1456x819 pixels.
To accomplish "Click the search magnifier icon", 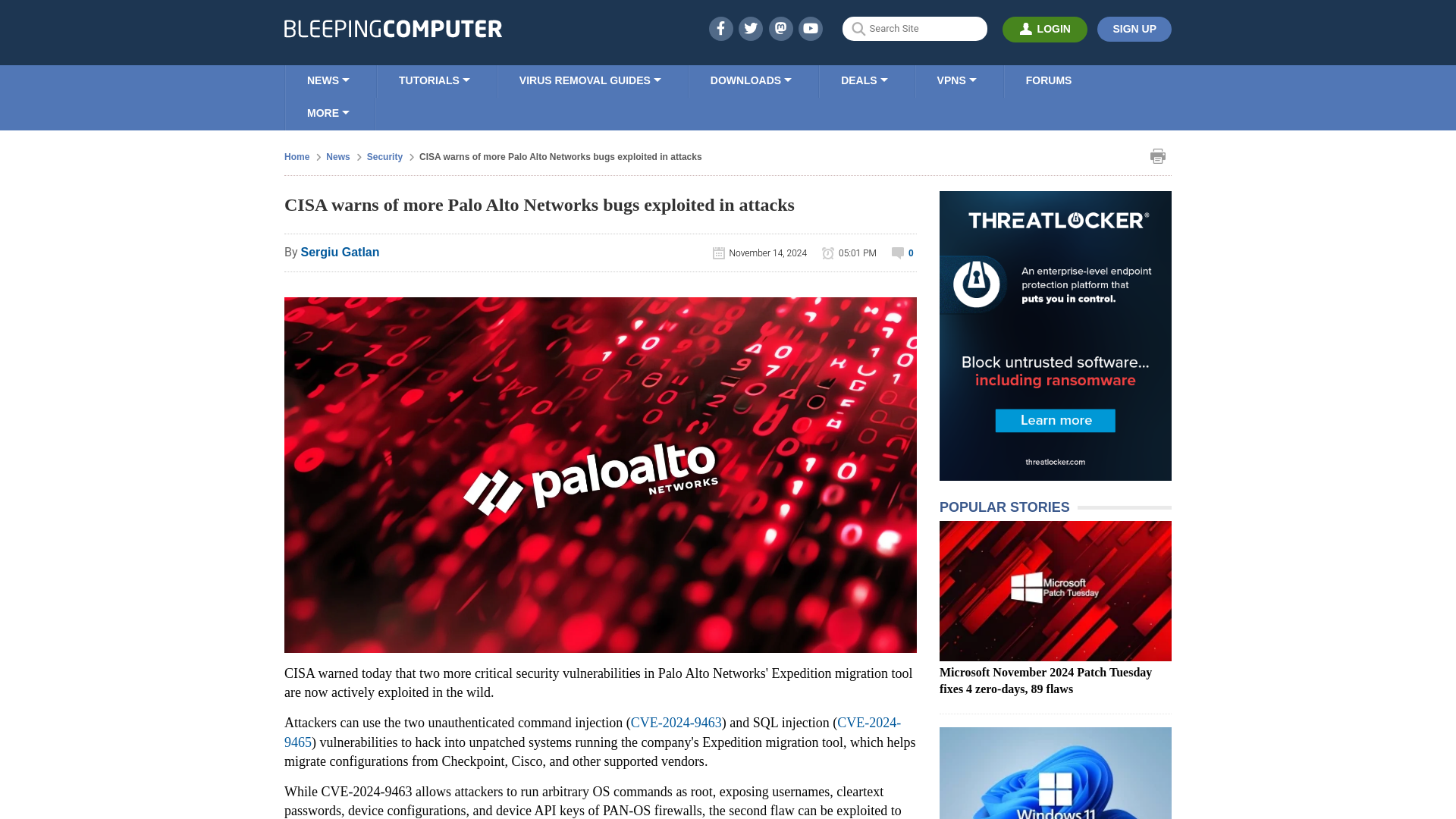I will 858,28.
